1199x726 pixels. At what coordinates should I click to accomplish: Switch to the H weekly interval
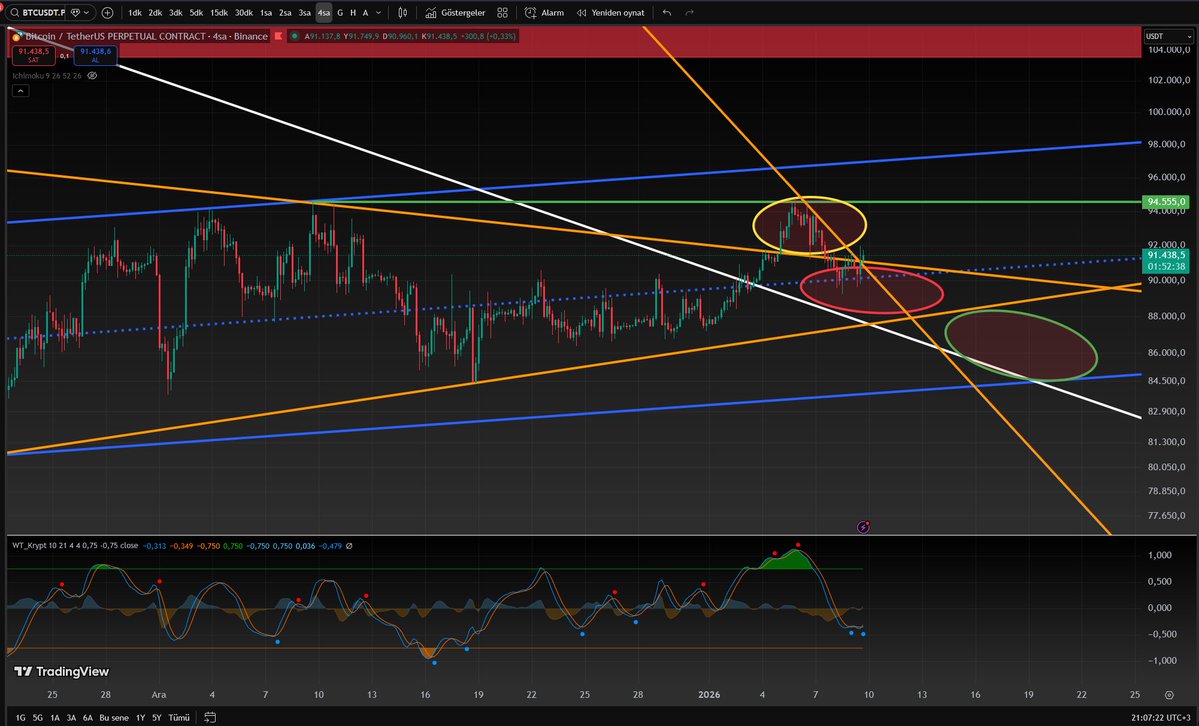click(x=353, y=13)
